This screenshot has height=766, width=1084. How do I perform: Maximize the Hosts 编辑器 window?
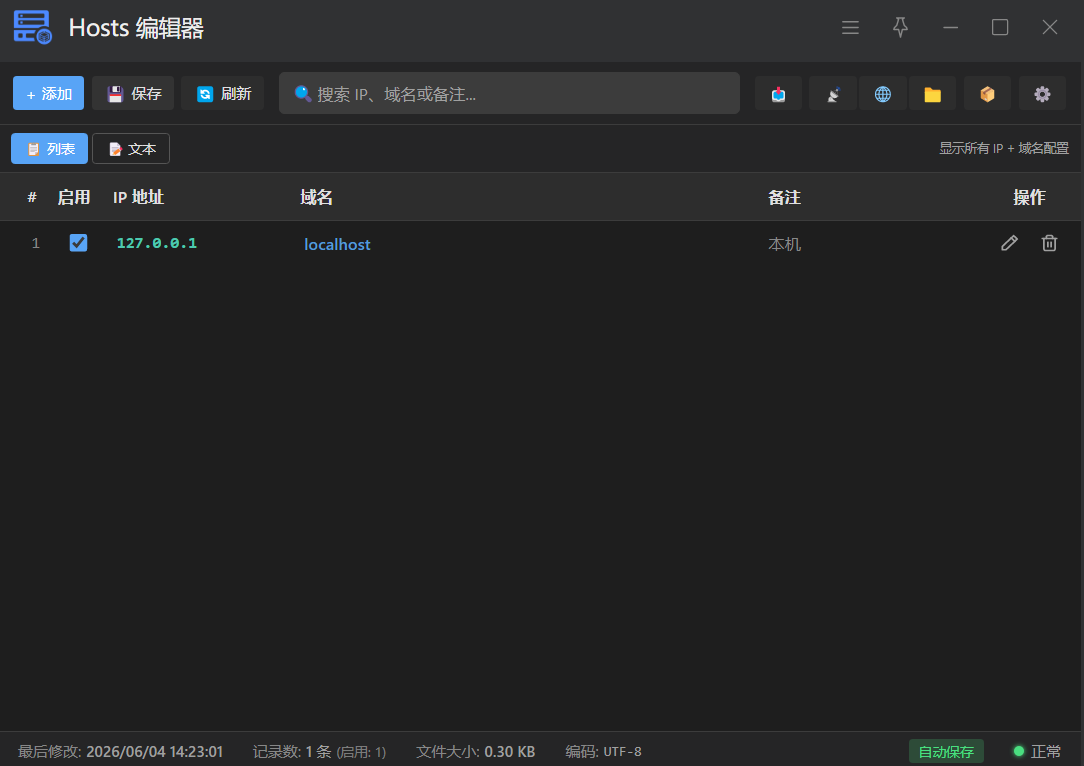pos(1000,28)
